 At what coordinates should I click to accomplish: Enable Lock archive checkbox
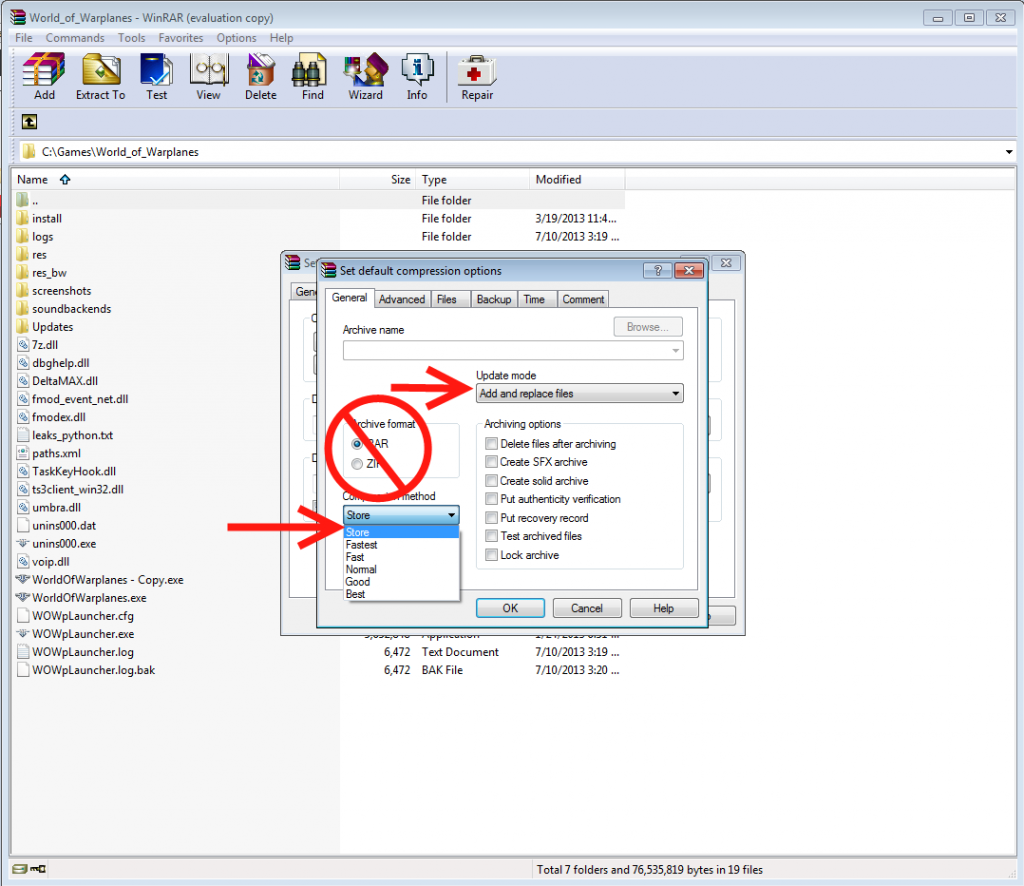(491, 555)
